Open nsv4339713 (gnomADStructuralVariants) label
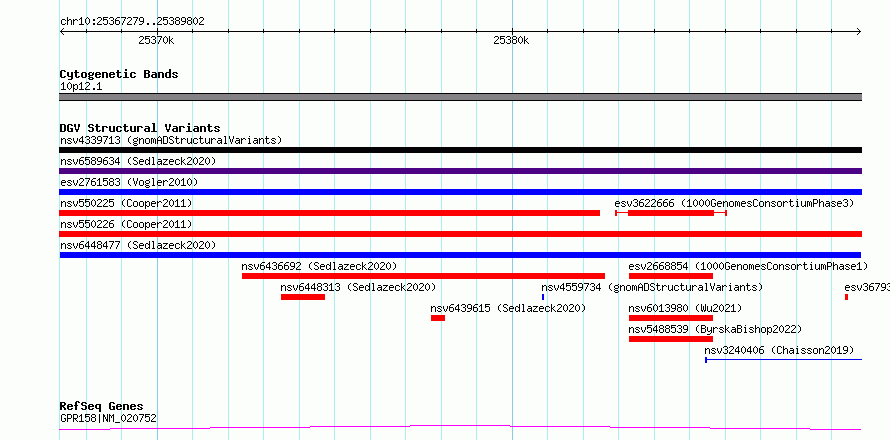 pyautogui.click(x=171, y=140)
